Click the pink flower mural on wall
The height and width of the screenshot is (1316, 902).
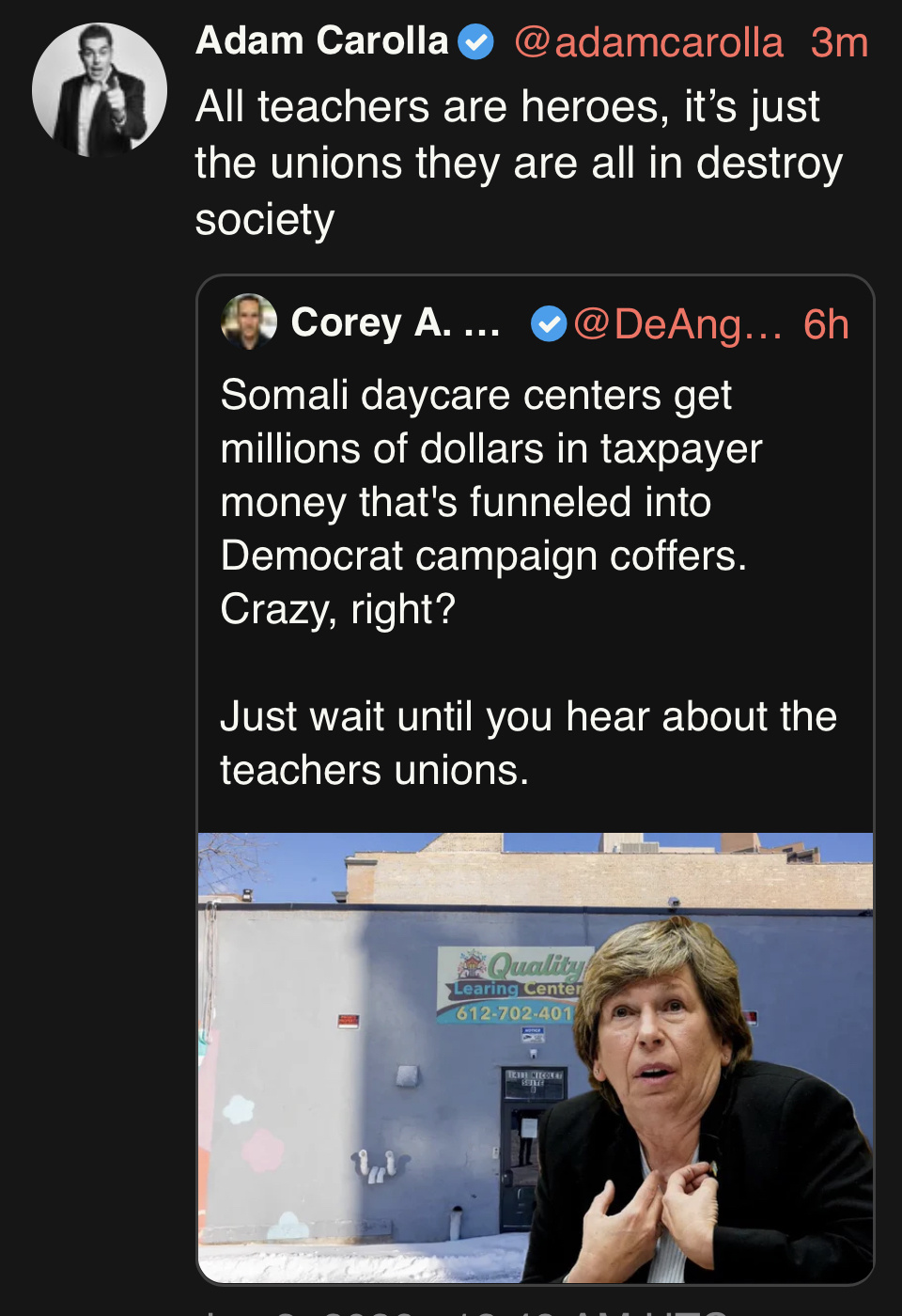click(263, 1150)
